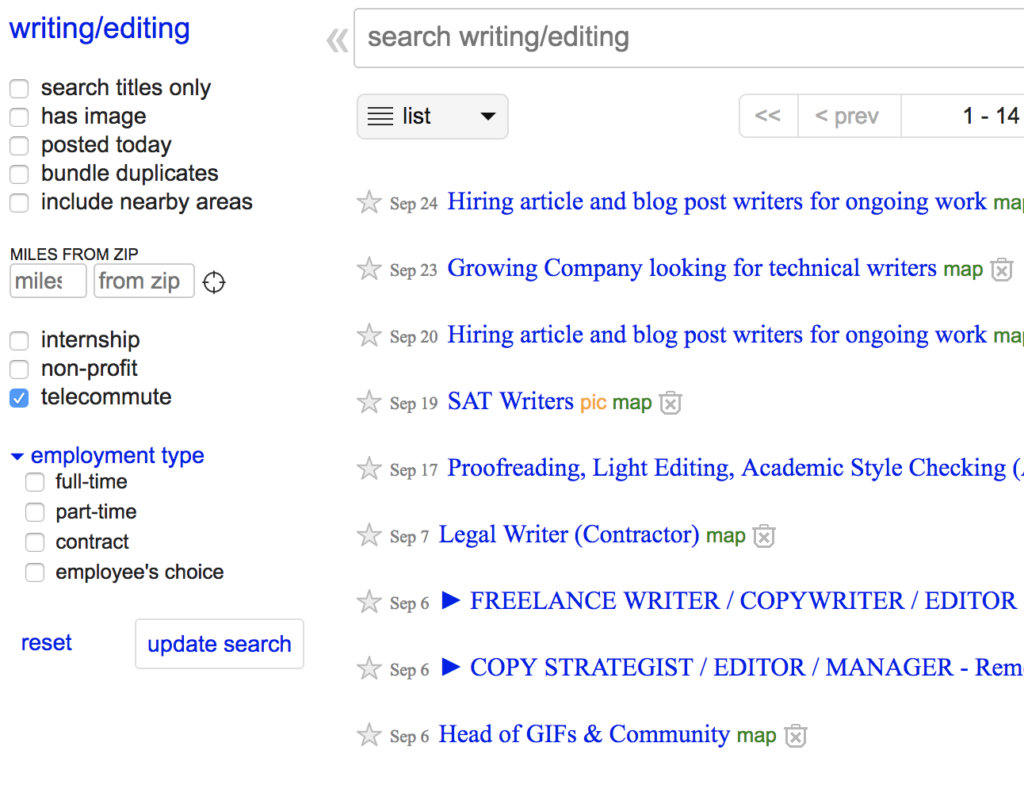The width and height of the screenshot is (1024, 785).
Task: Collapse the sidebar with the double-chevron icon
Action: [x=337, y=40]
